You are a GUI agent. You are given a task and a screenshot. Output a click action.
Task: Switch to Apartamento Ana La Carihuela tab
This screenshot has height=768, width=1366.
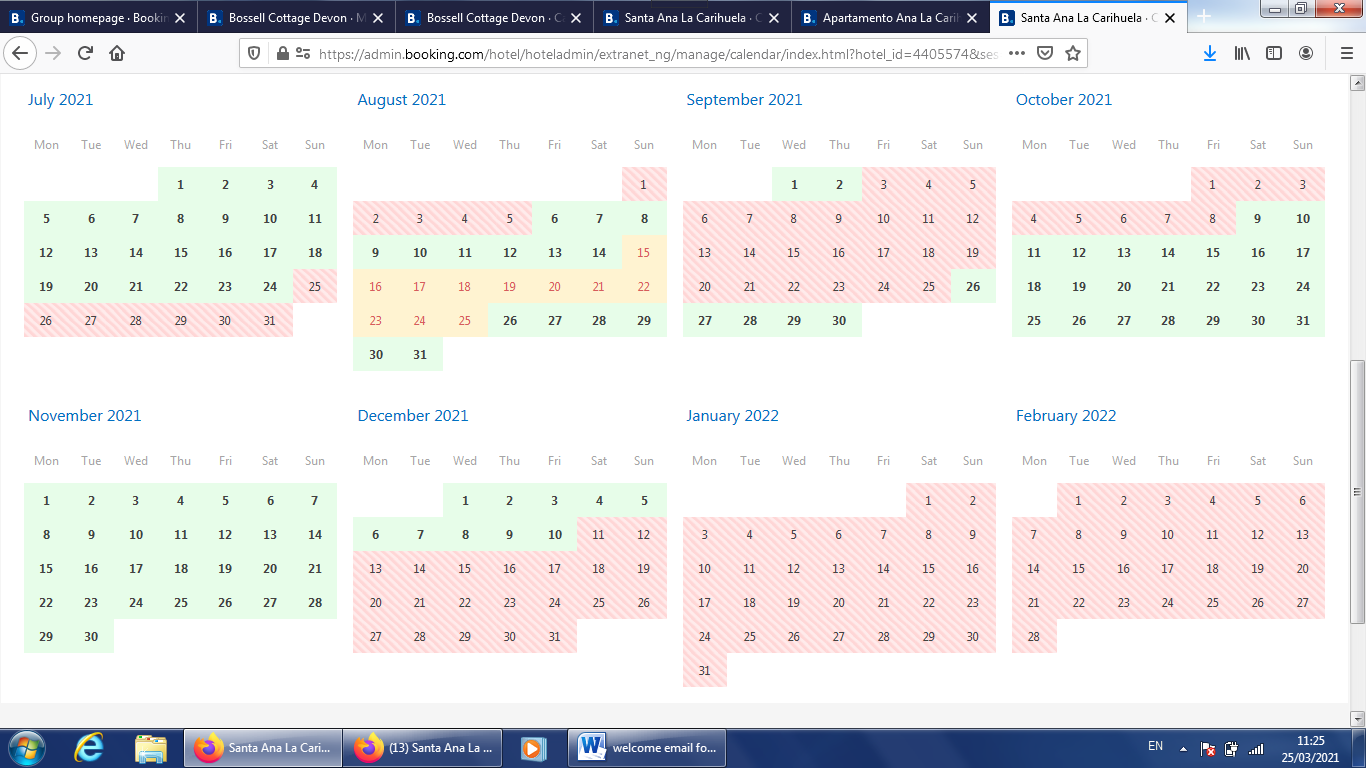click(889, 17)
